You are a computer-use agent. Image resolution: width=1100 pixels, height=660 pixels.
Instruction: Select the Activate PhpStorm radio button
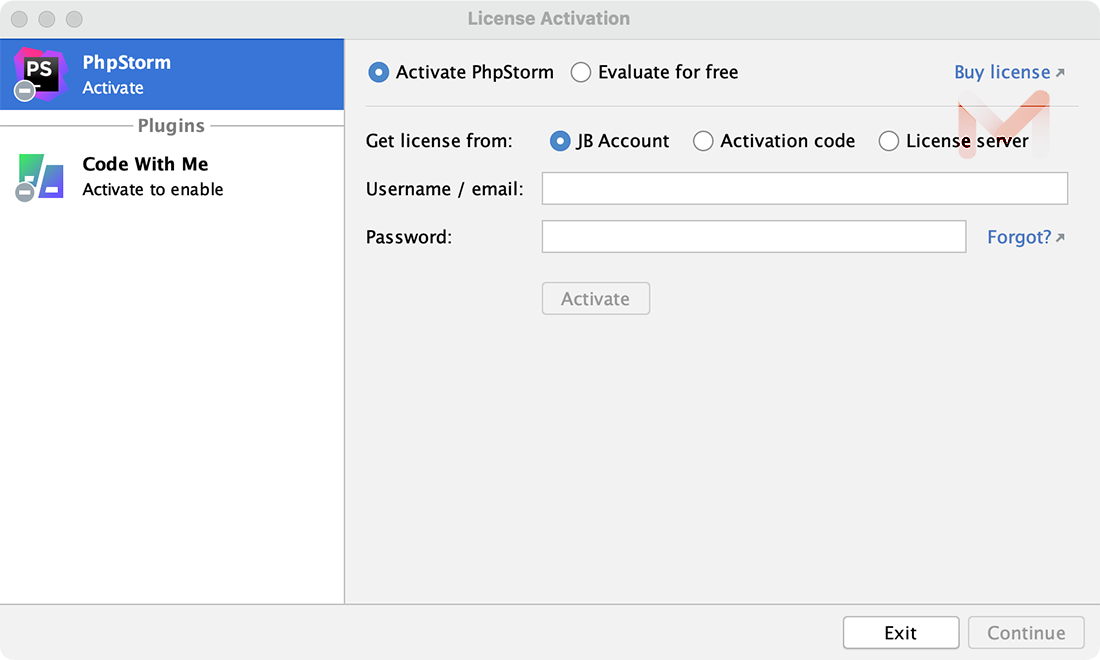[378, 72]
